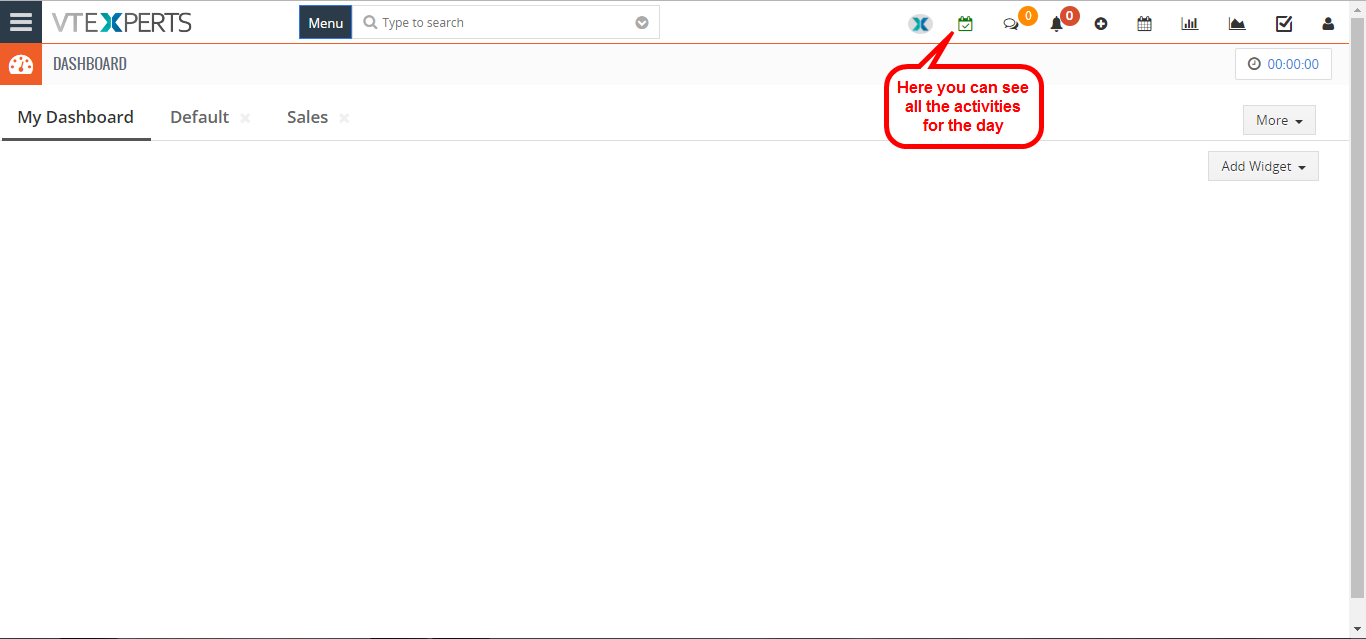Open the More dropdown
This screenshot has width=1366, height=639.
click(1279, 120)
